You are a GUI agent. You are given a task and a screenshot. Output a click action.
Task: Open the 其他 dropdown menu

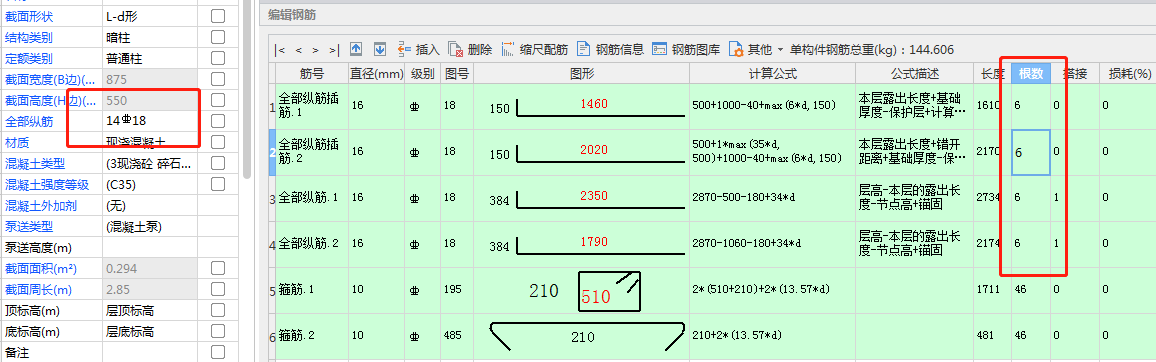pos(756,49)
